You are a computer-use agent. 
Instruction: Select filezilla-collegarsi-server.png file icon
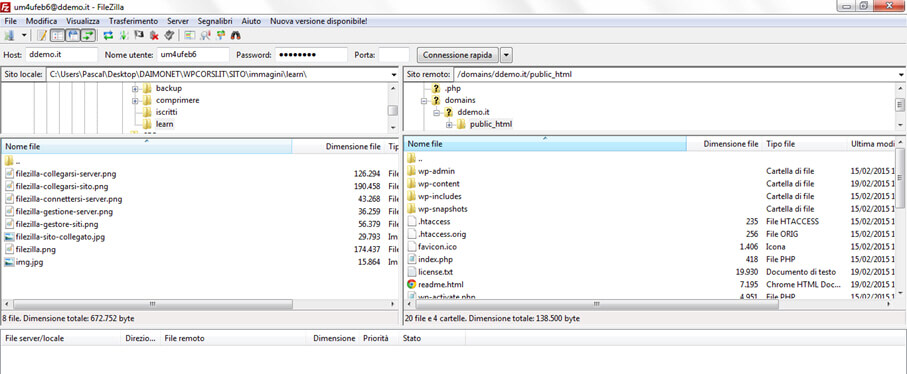[9, 173]
